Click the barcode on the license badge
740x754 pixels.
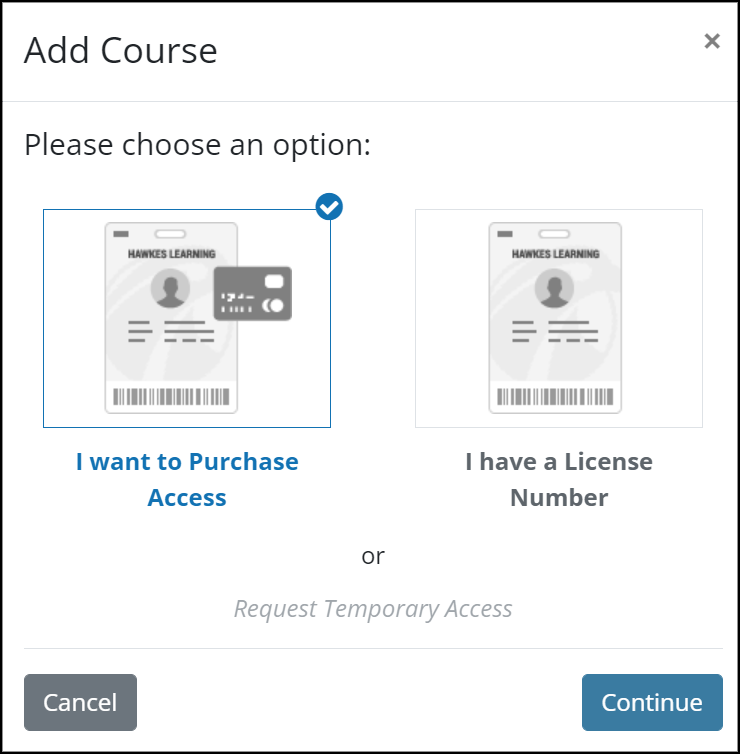point(555,397)
